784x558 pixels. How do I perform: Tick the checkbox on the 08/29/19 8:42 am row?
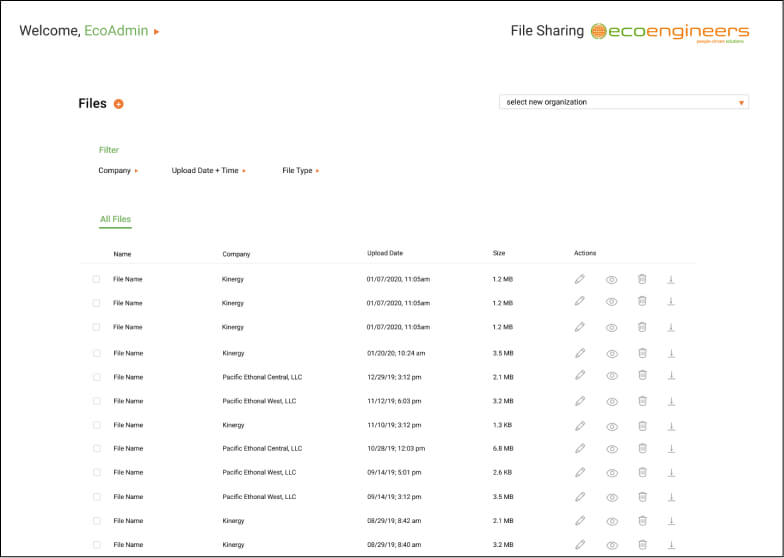[96, 520]
